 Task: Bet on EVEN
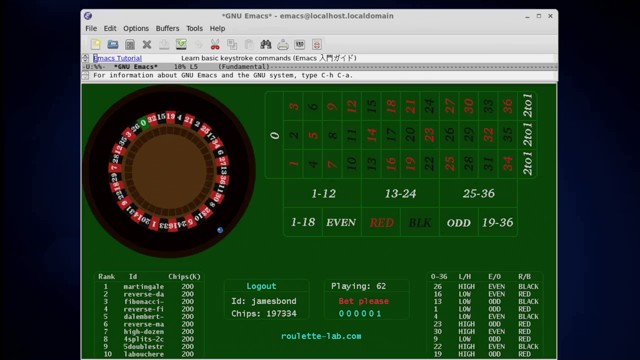tap(341, 222)
